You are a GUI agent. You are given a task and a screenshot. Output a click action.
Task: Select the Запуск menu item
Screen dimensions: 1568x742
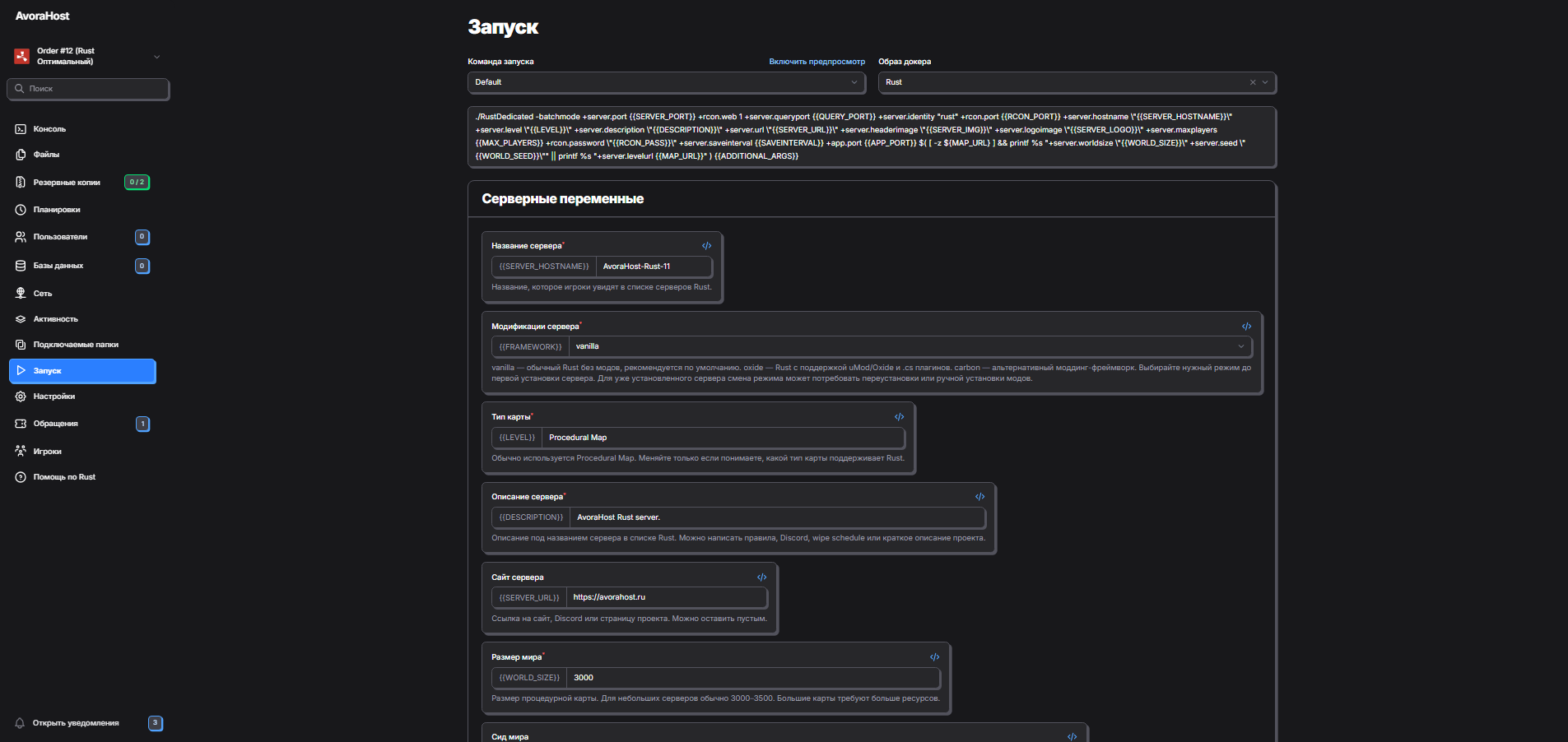click(x=82, y=371)
